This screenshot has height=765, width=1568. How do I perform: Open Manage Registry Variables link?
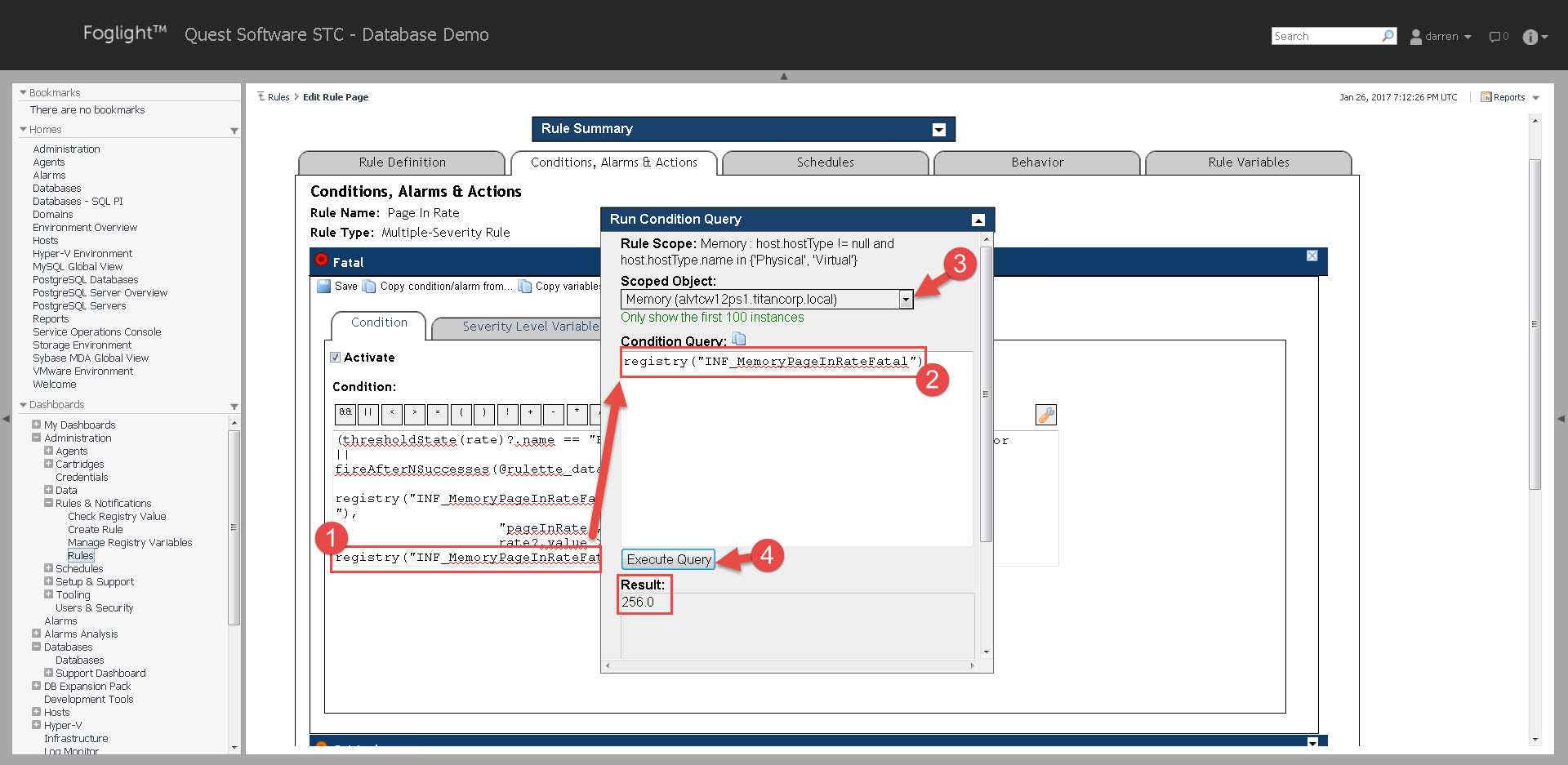pos(130,543)
